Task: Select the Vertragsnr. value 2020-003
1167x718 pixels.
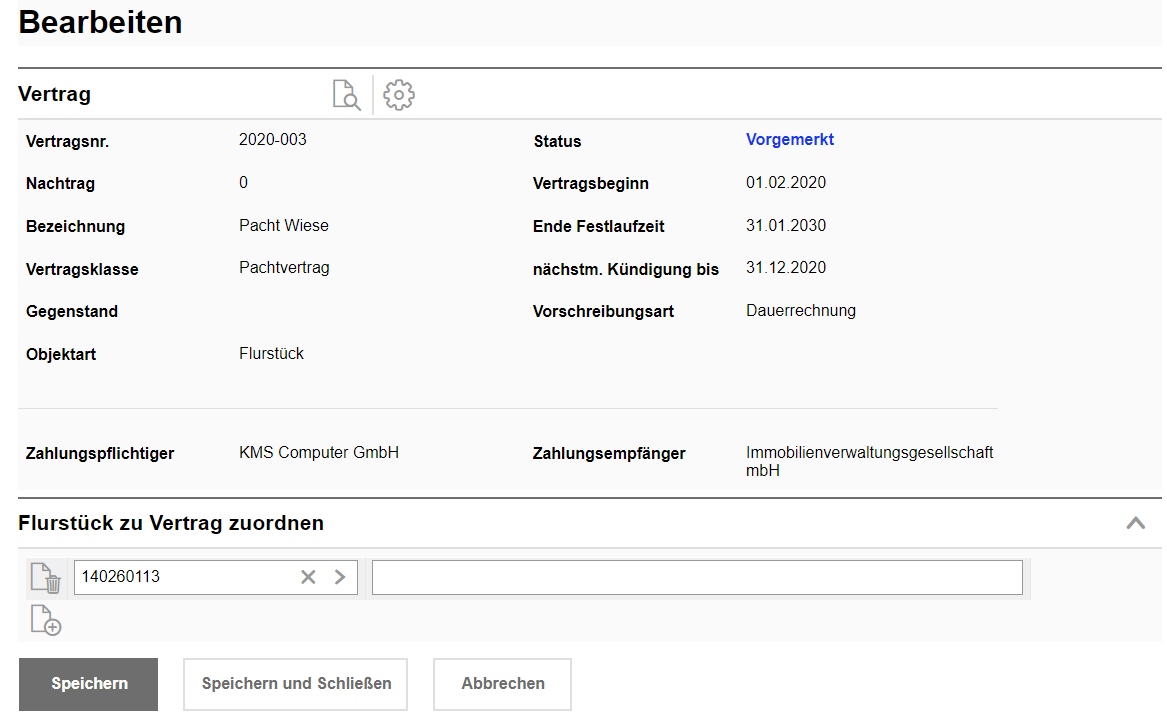Action: pyautogui.click(x=272, y=140)
